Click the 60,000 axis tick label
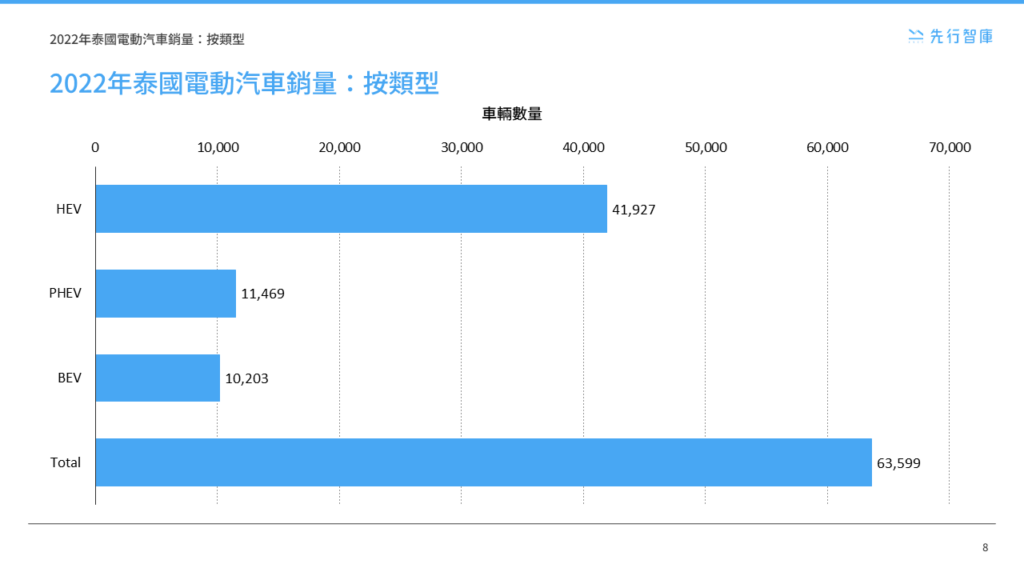The image size is (1024, 576). [827, 148]
